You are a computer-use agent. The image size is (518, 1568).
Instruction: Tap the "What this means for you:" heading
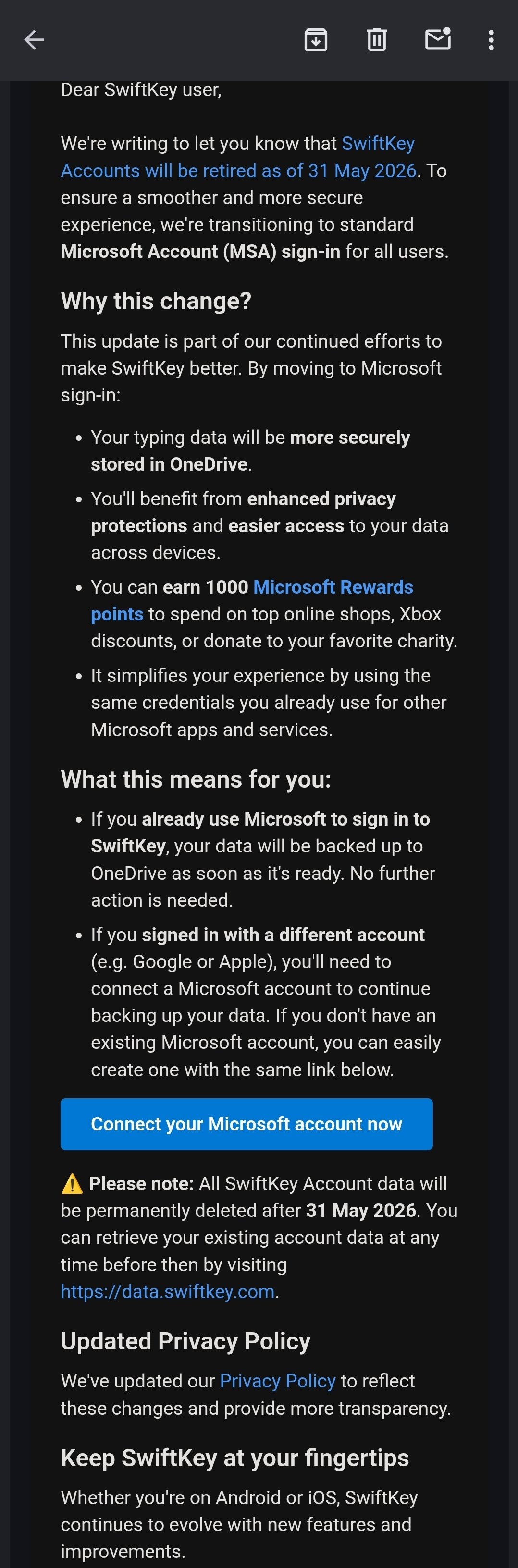[x=196, y=779]
